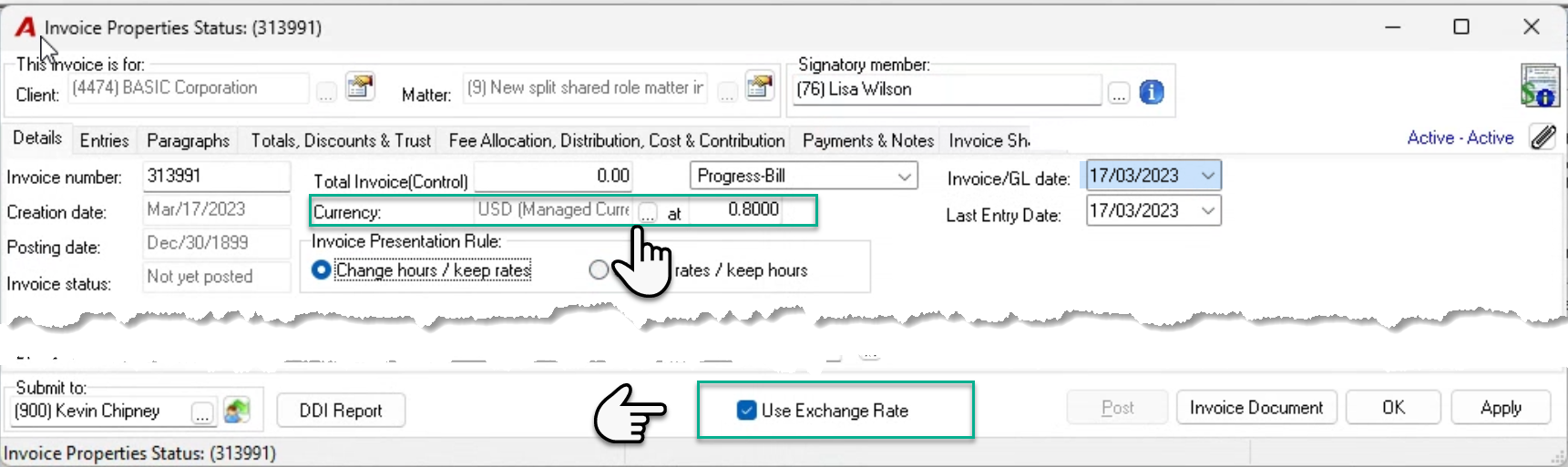Click the icon next to Submit to browse button
Image resolution: width=1568 pixels, height=467 pixels.
tap(237, 411)
